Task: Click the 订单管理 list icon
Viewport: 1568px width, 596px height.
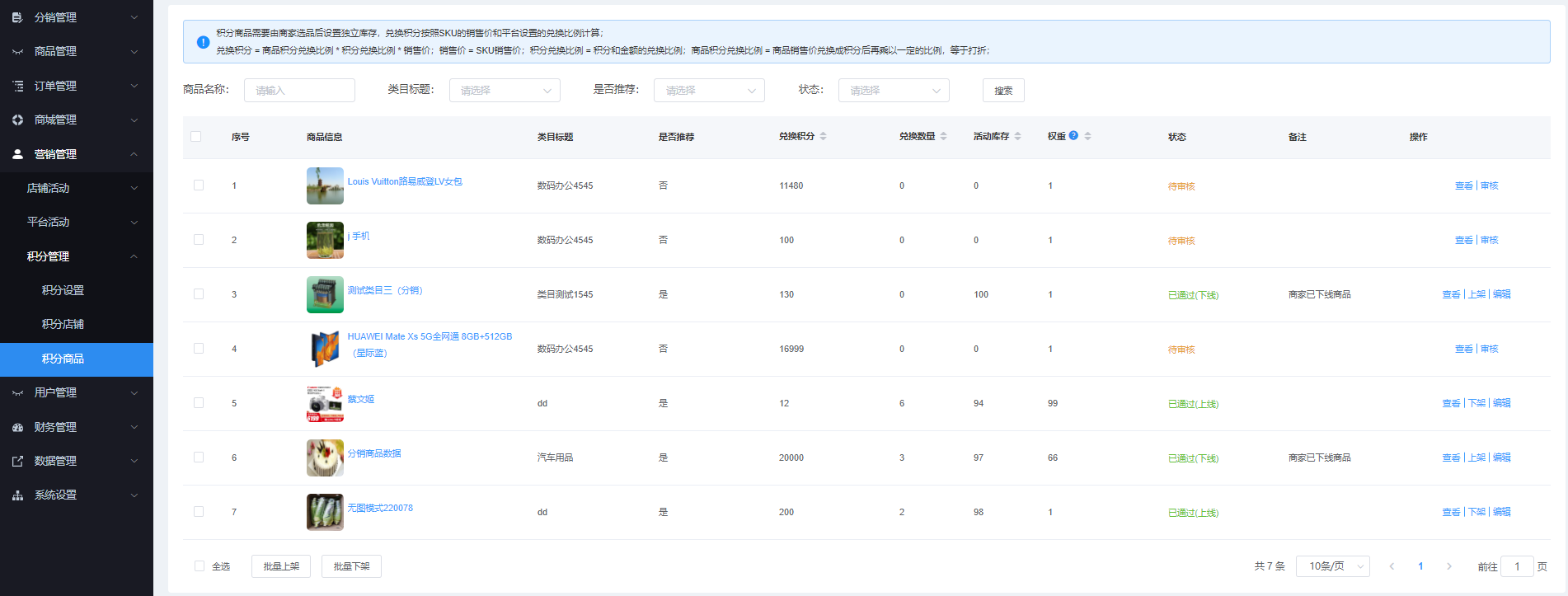Action: pyautogui.click(x=17, y=86)
